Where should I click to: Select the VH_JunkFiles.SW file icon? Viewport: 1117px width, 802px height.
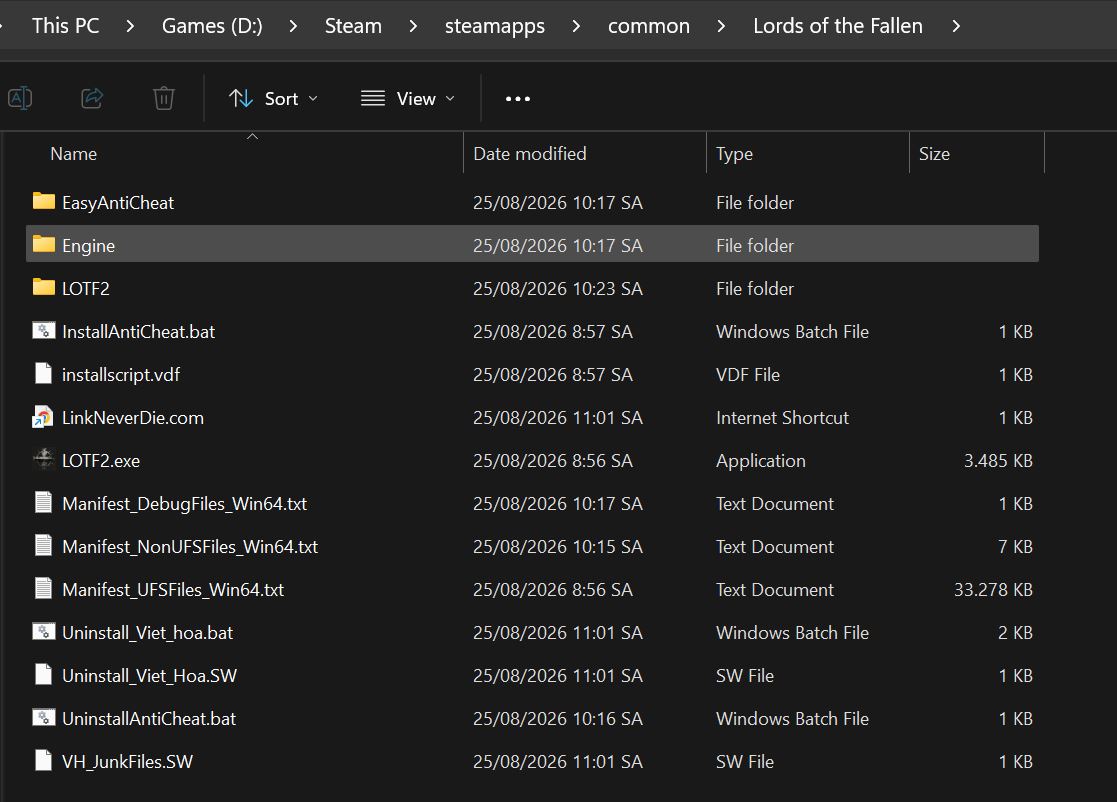[x=43, y=760]
